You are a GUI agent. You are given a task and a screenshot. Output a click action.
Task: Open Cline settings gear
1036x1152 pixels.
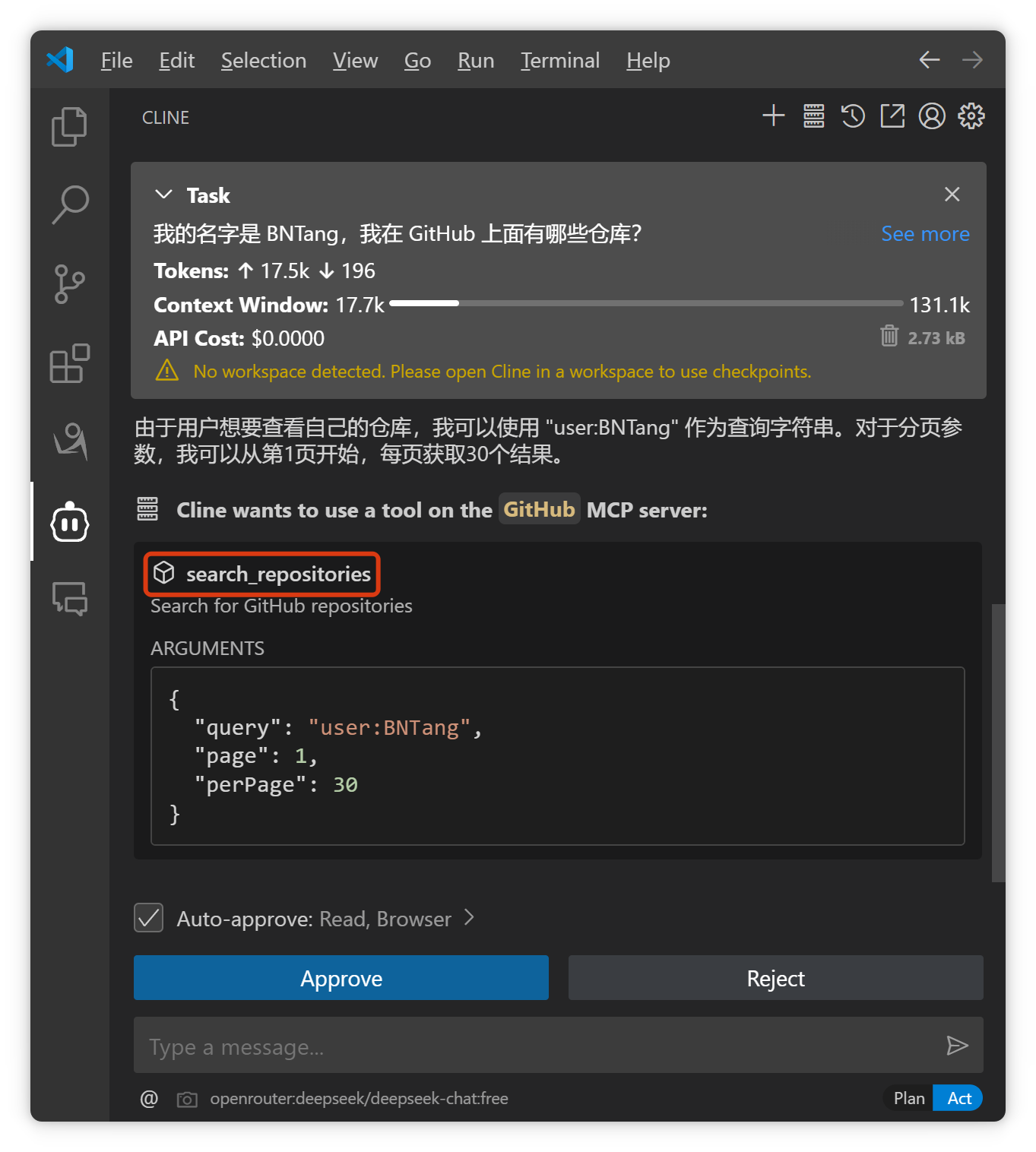point(971,116)
